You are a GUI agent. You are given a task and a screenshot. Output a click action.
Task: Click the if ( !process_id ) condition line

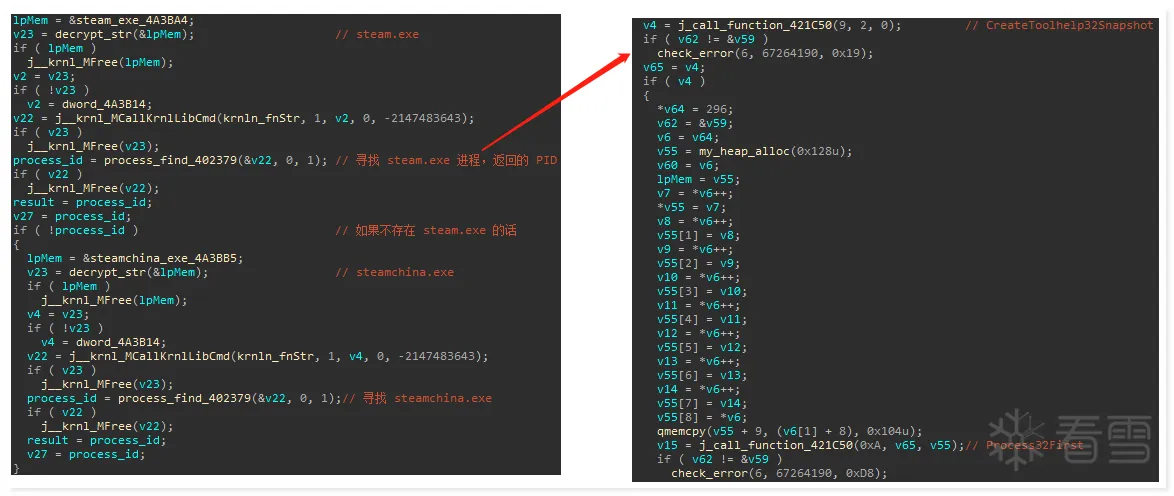coord(76,230)
